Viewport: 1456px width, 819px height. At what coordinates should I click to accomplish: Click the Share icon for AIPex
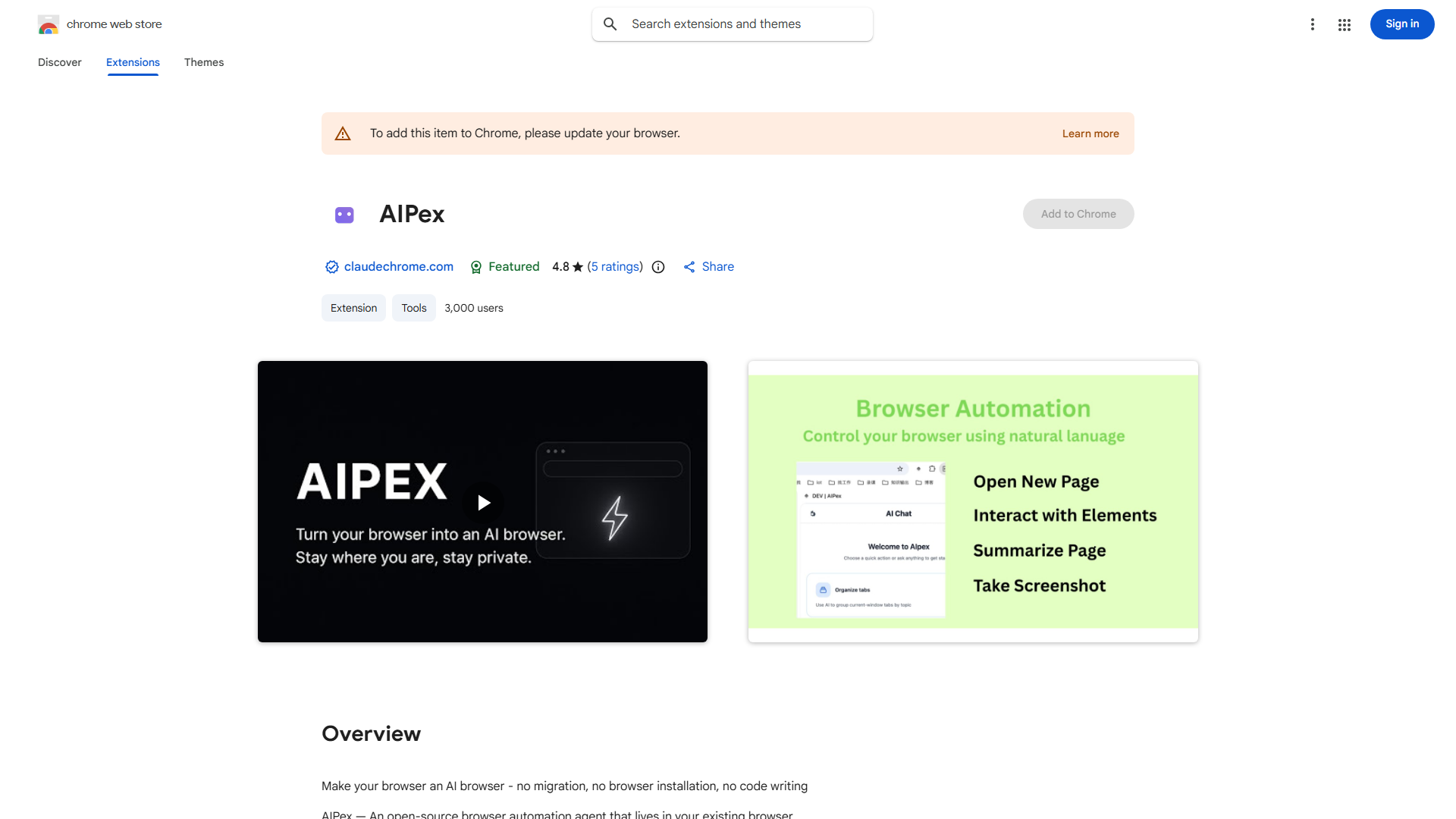pyautogui.click(x=689, y=266)
